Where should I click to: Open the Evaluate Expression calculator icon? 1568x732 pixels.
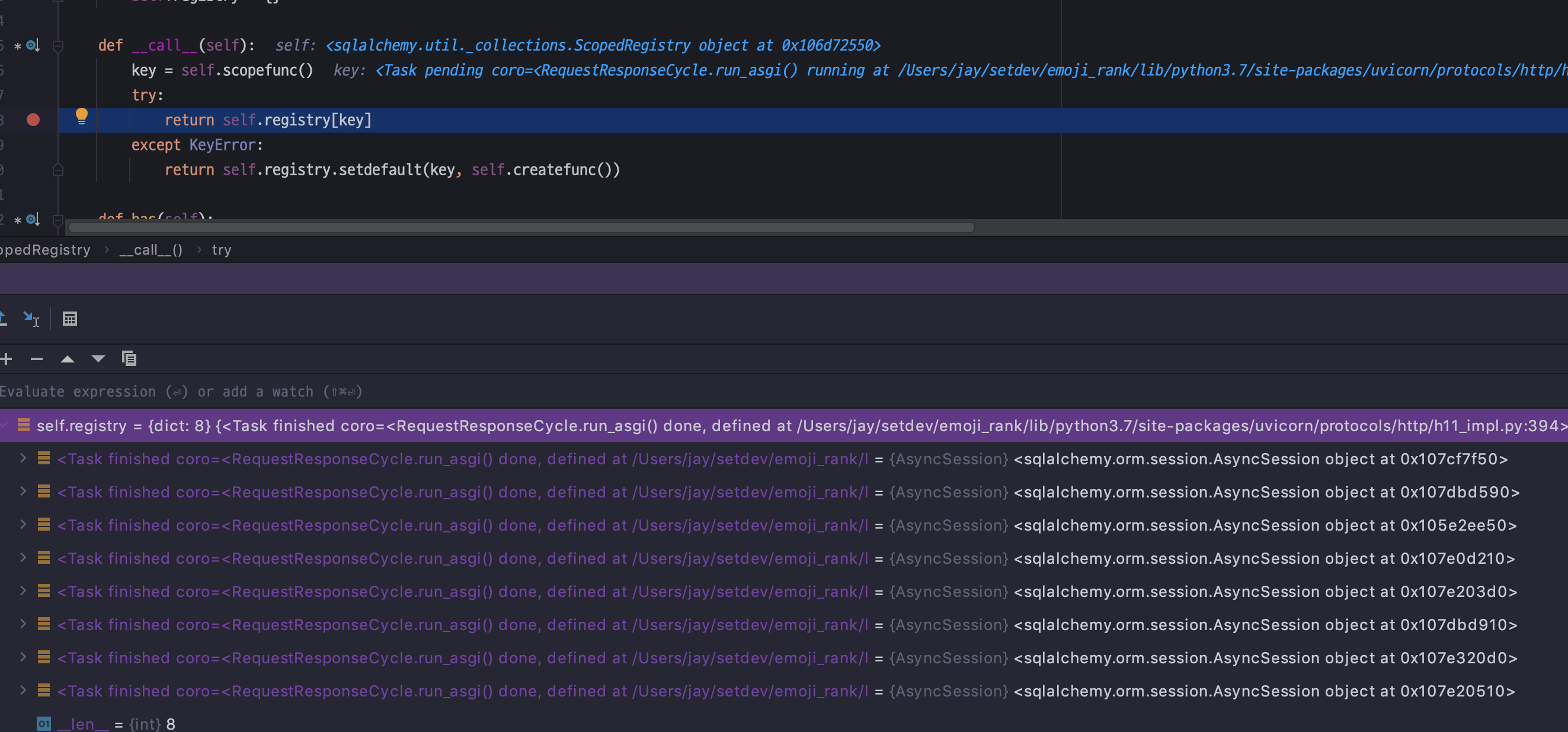[70, 319]
